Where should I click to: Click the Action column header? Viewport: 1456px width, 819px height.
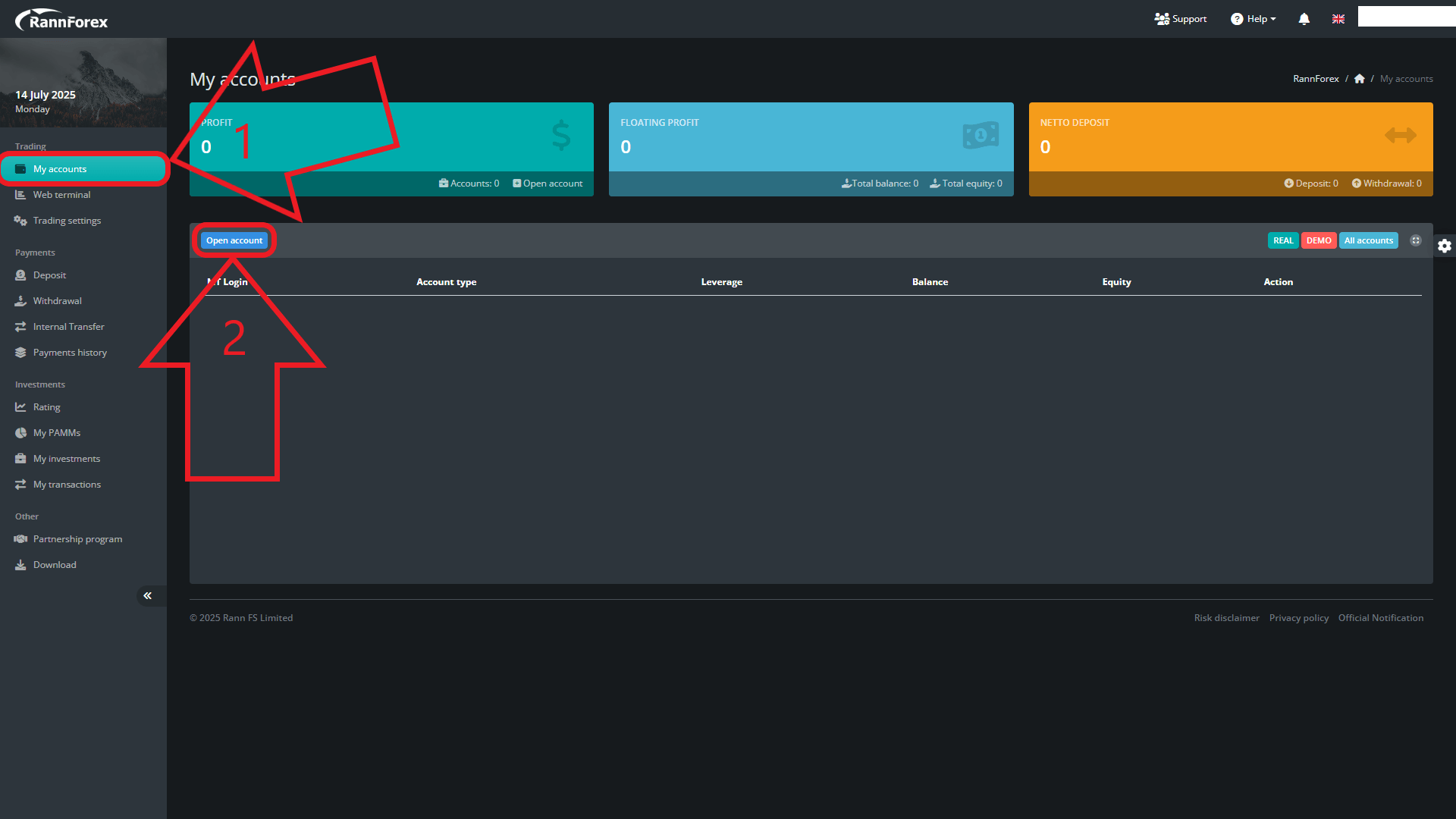[x=1279, y=282]
